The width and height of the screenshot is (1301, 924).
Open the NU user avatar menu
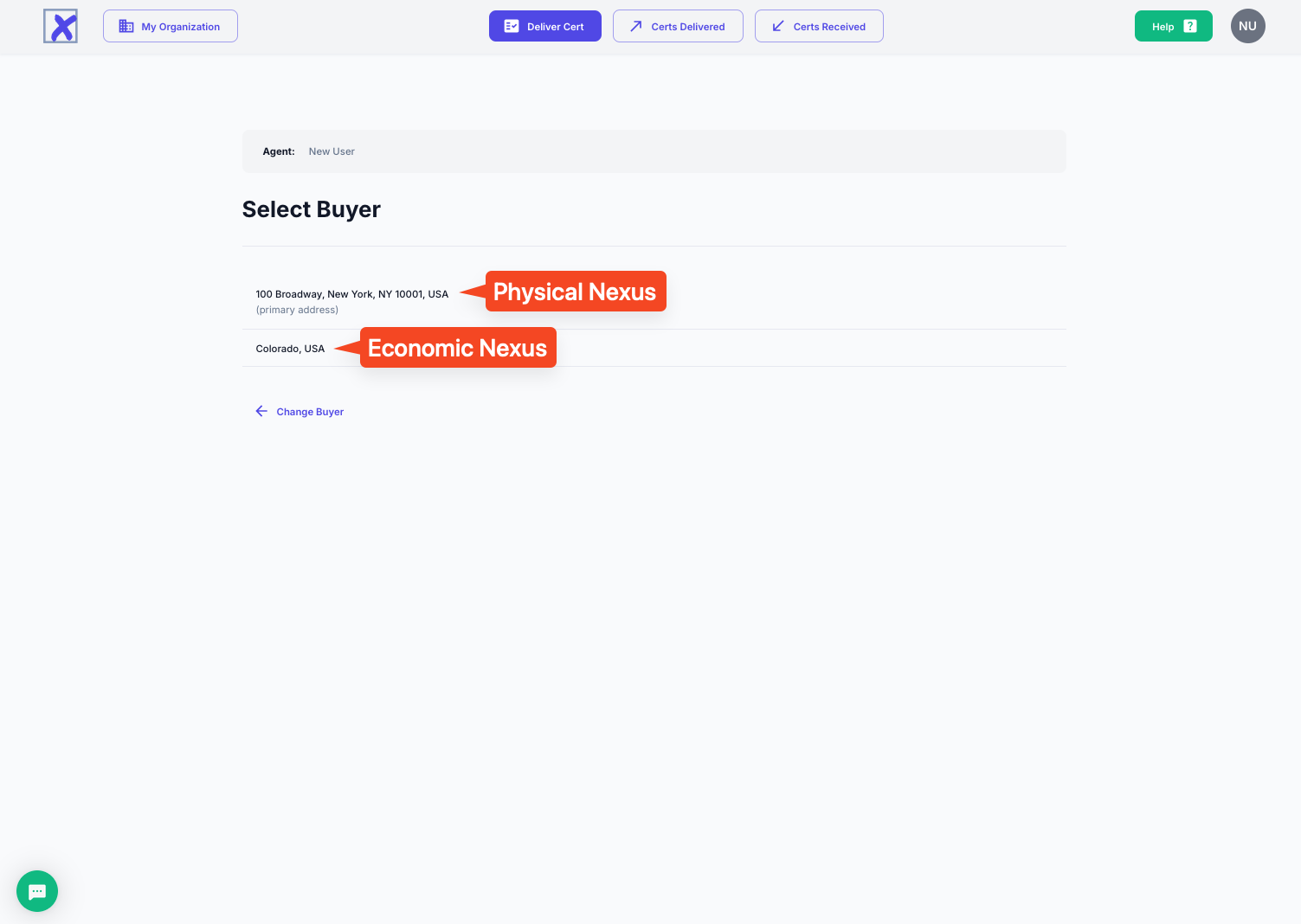pyautogui.click(x=1247, y=26)
